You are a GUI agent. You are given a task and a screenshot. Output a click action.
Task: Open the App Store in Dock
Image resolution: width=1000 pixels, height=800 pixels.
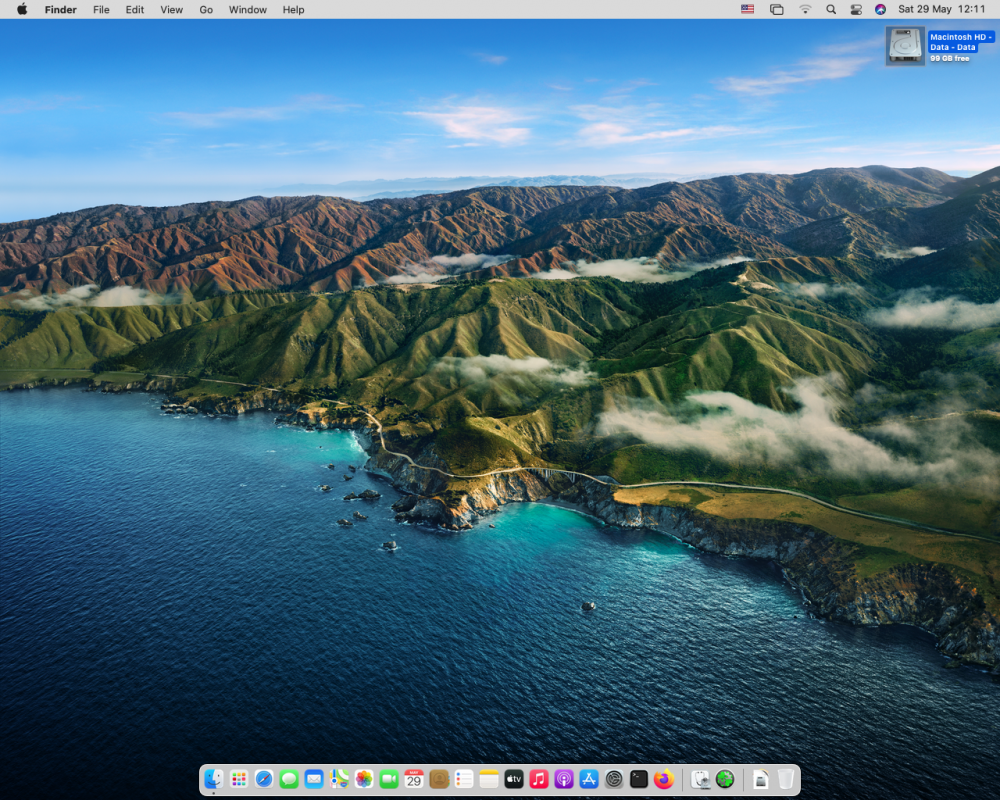click(x=589, y=779)
